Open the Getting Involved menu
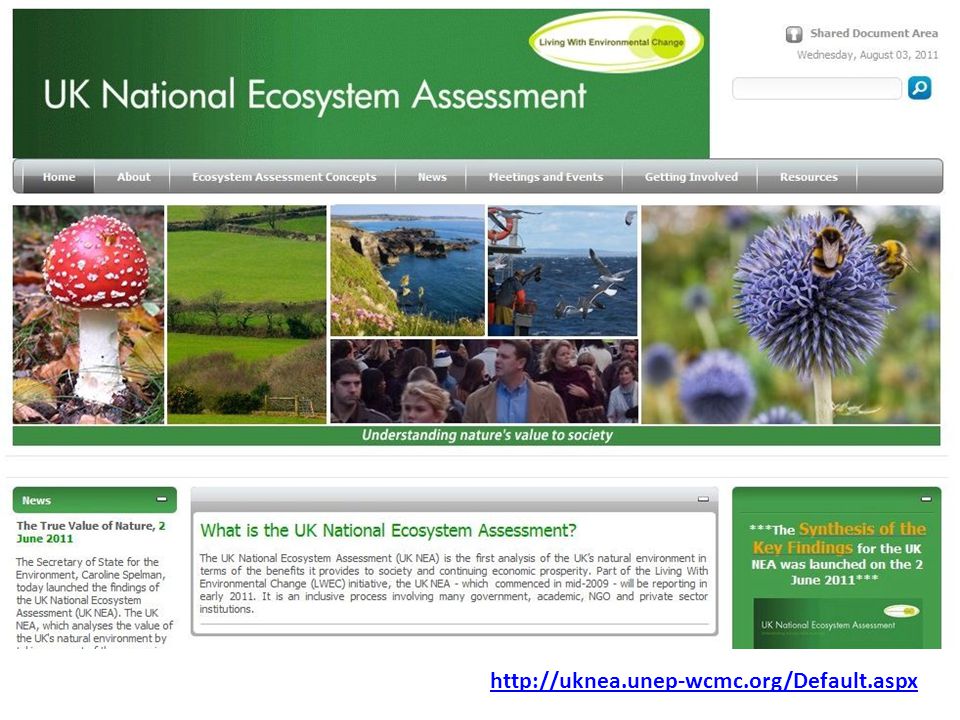 click(691, 177)
